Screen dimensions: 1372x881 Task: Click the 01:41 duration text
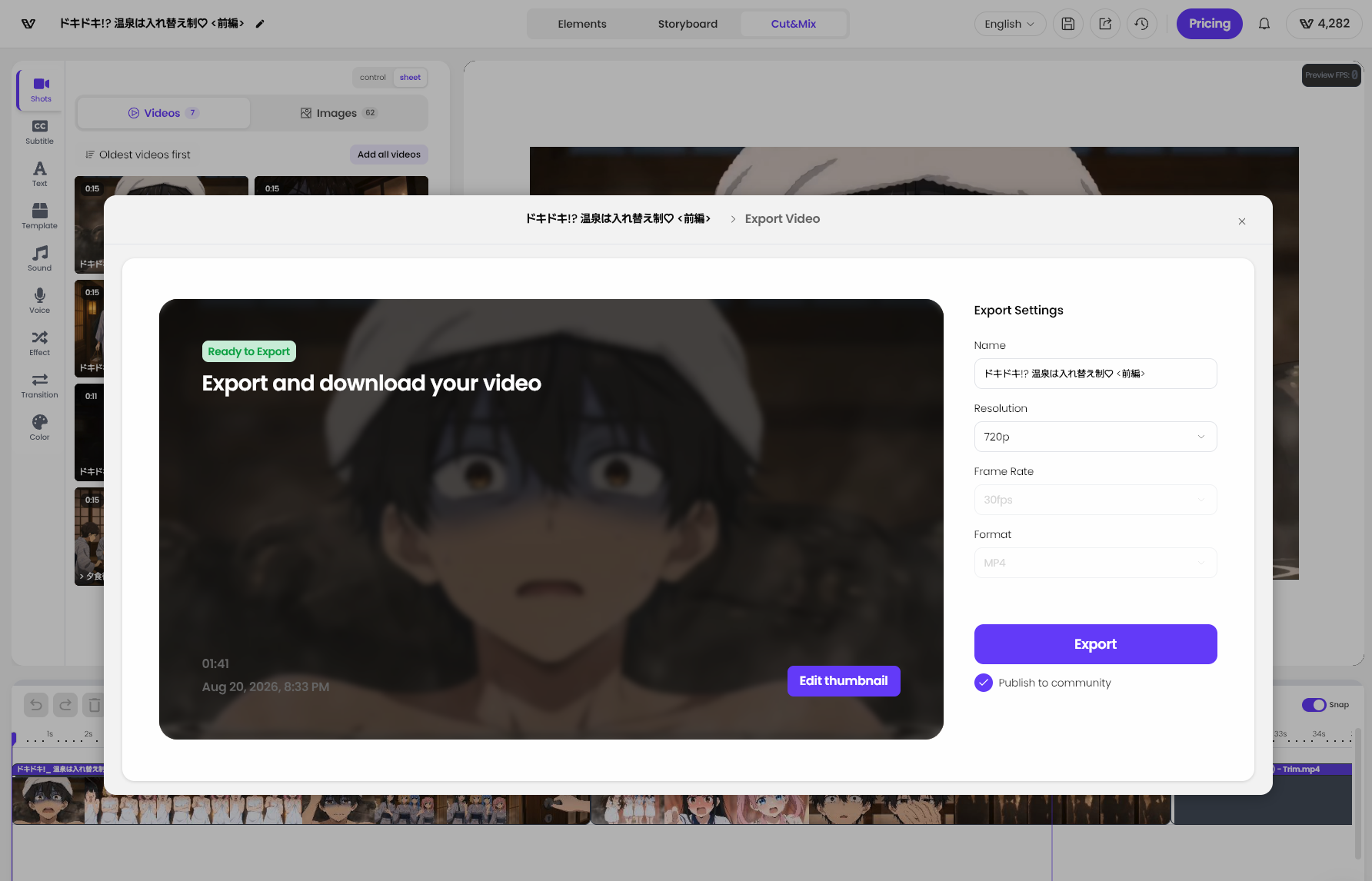(215, 664)
